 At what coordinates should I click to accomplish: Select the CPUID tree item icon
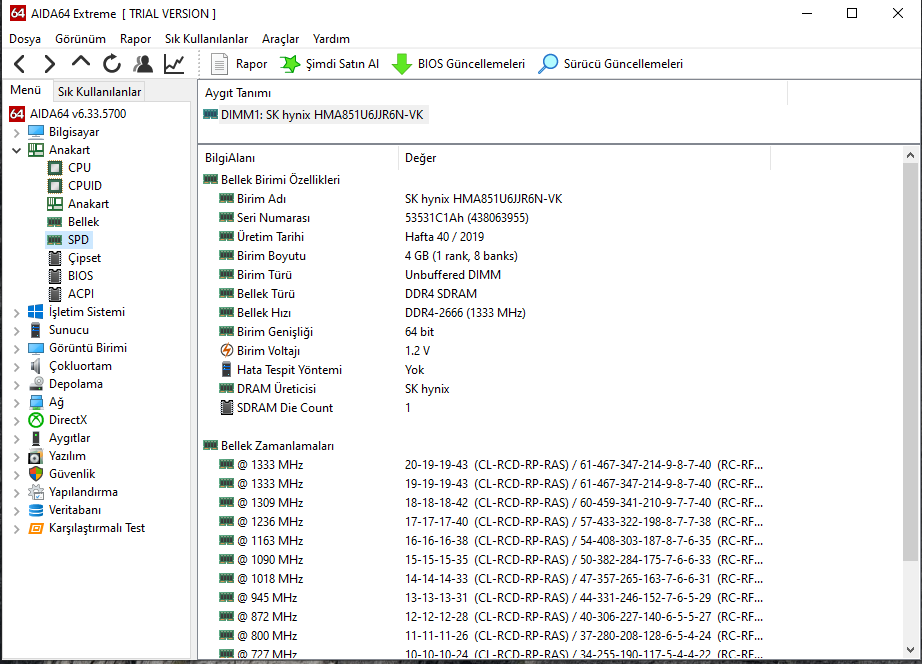55,186
